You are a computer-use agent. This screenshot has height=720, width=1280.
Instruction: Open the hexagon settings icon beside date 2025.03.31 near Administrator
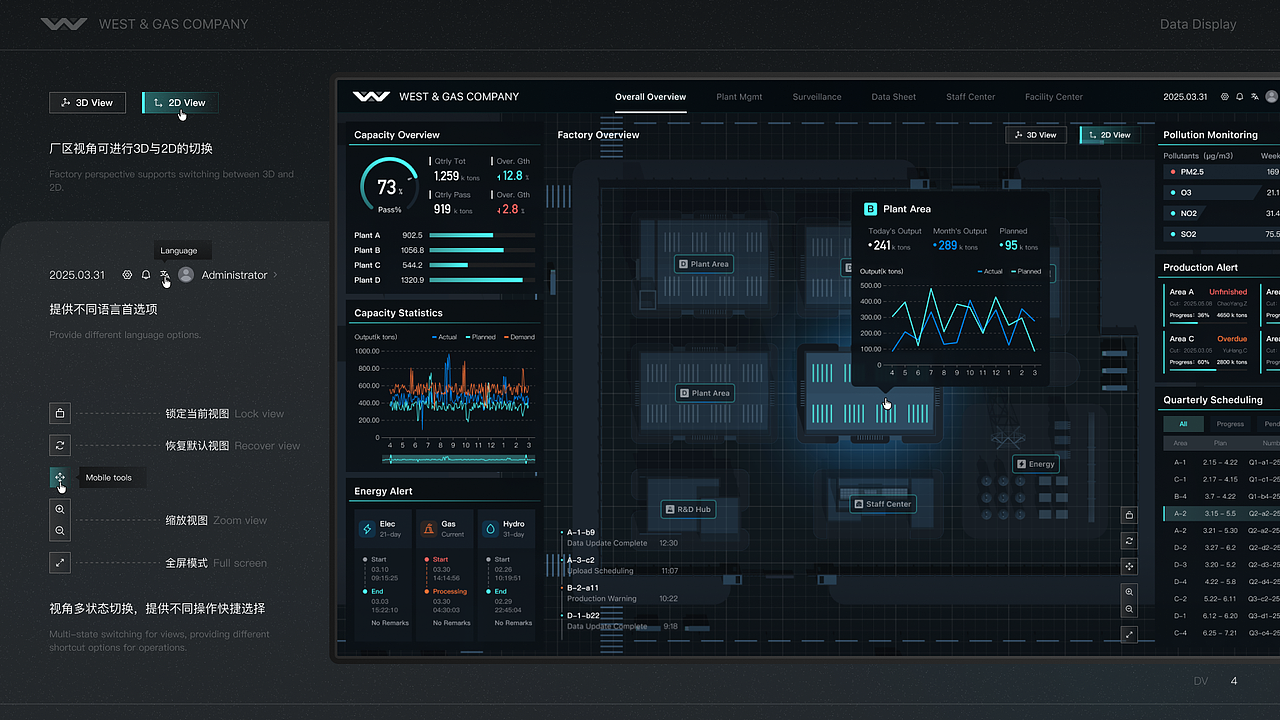point(127,274)
